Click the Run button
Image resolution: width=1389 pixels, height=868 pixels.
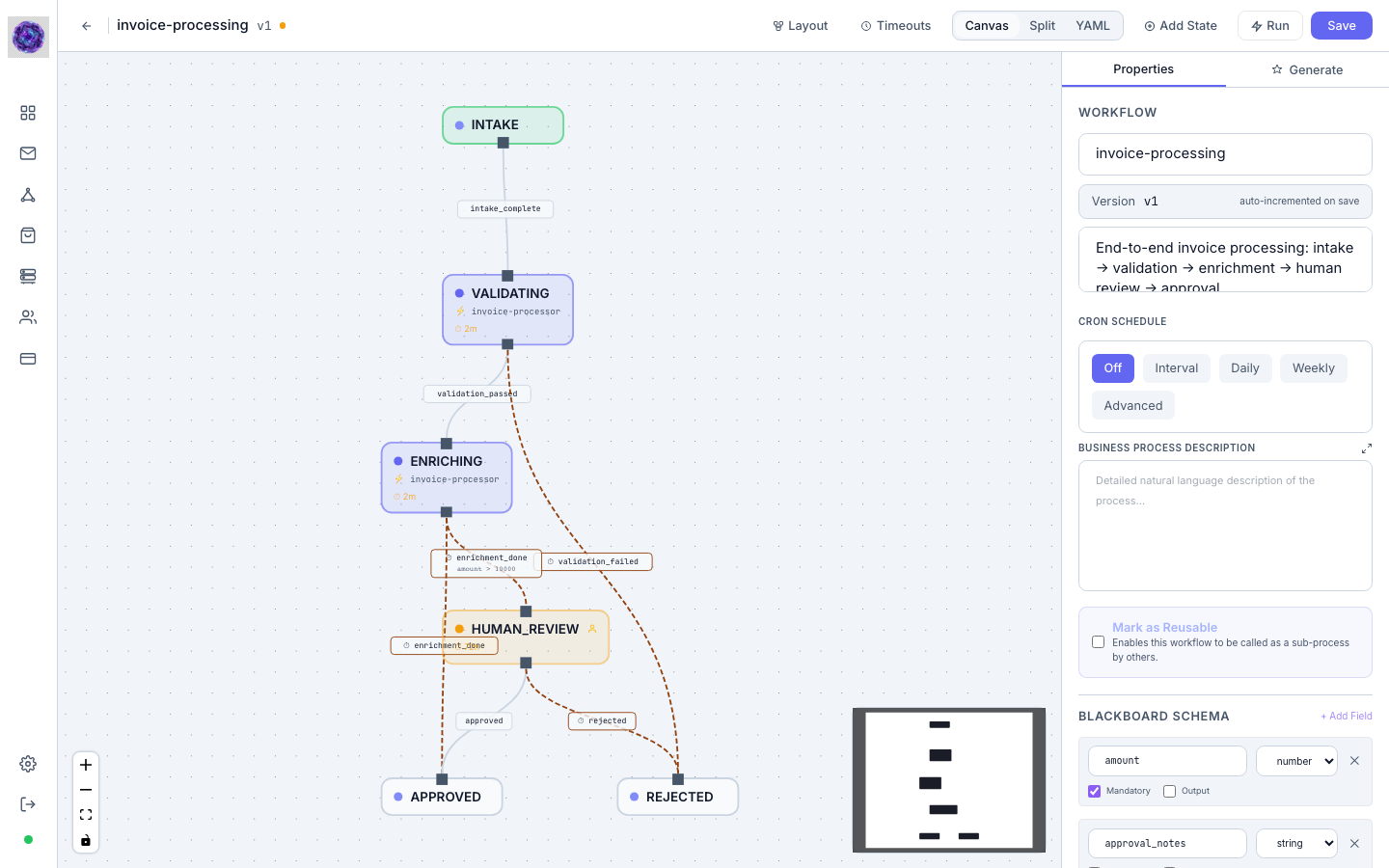click(1270, 26)
